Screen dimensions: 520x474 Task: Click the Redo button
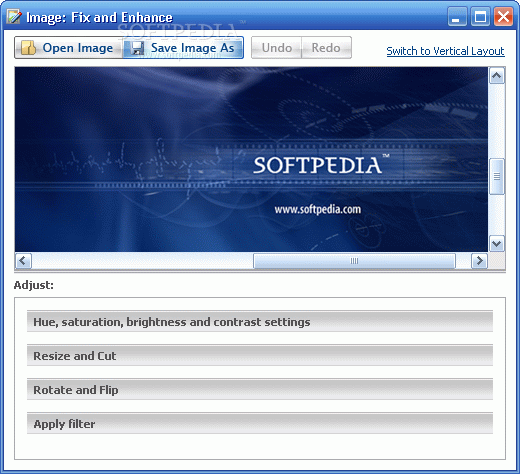tap(326, 48)
